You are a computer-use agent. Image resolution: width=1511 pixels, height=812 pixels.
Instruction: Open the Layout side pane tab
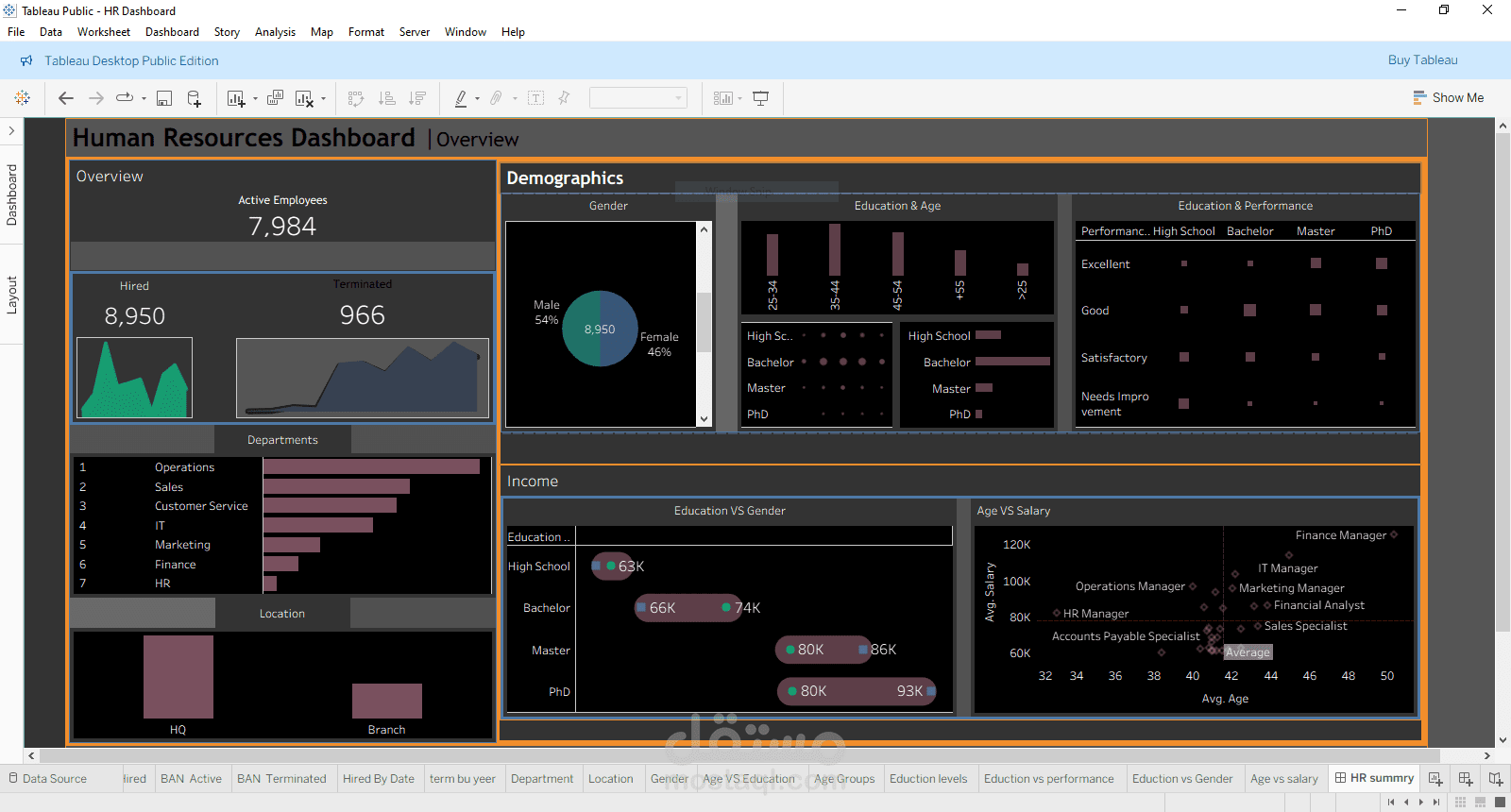tap(11, 295)
